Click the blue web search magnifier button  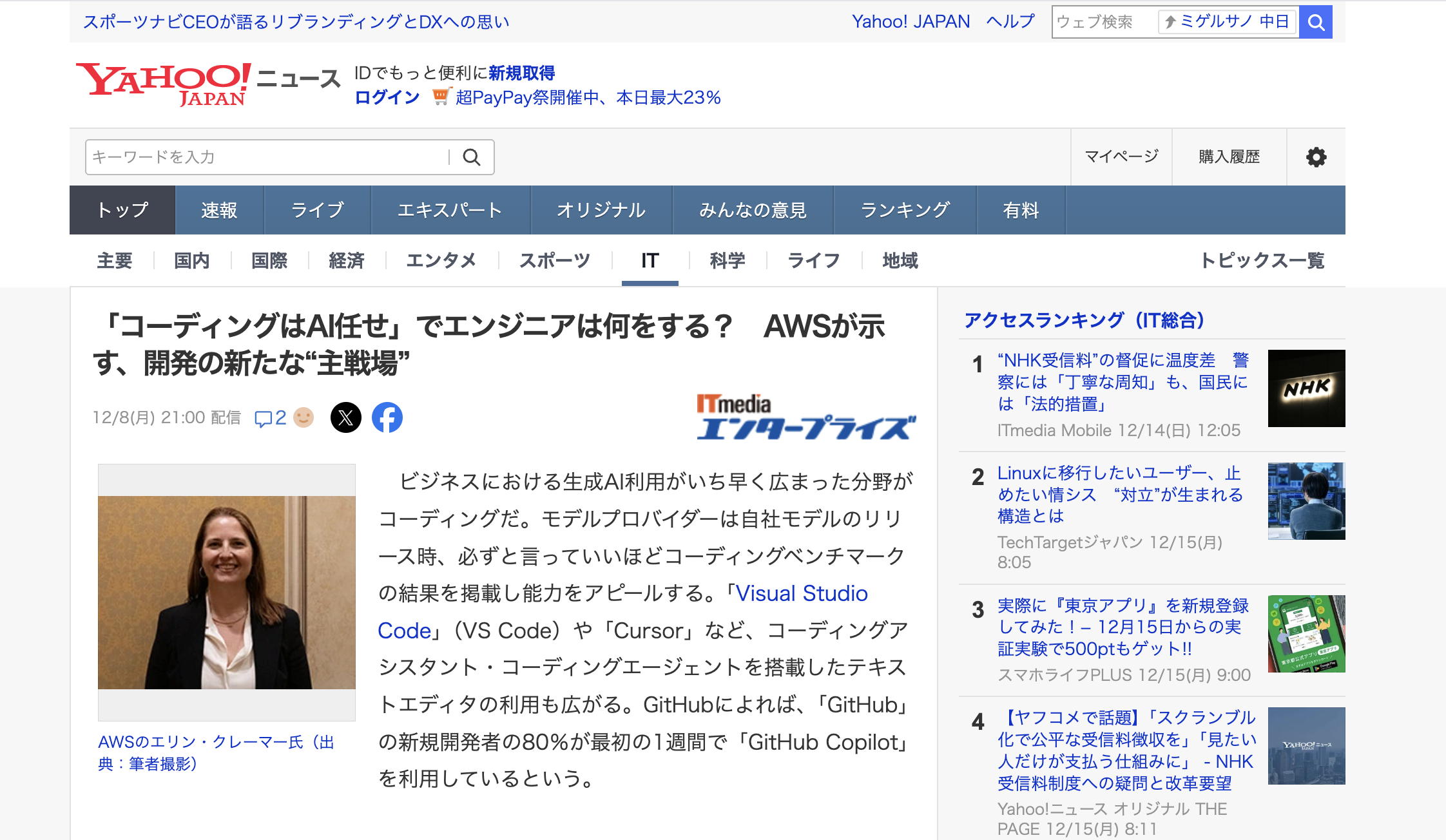pos(1315,23)
